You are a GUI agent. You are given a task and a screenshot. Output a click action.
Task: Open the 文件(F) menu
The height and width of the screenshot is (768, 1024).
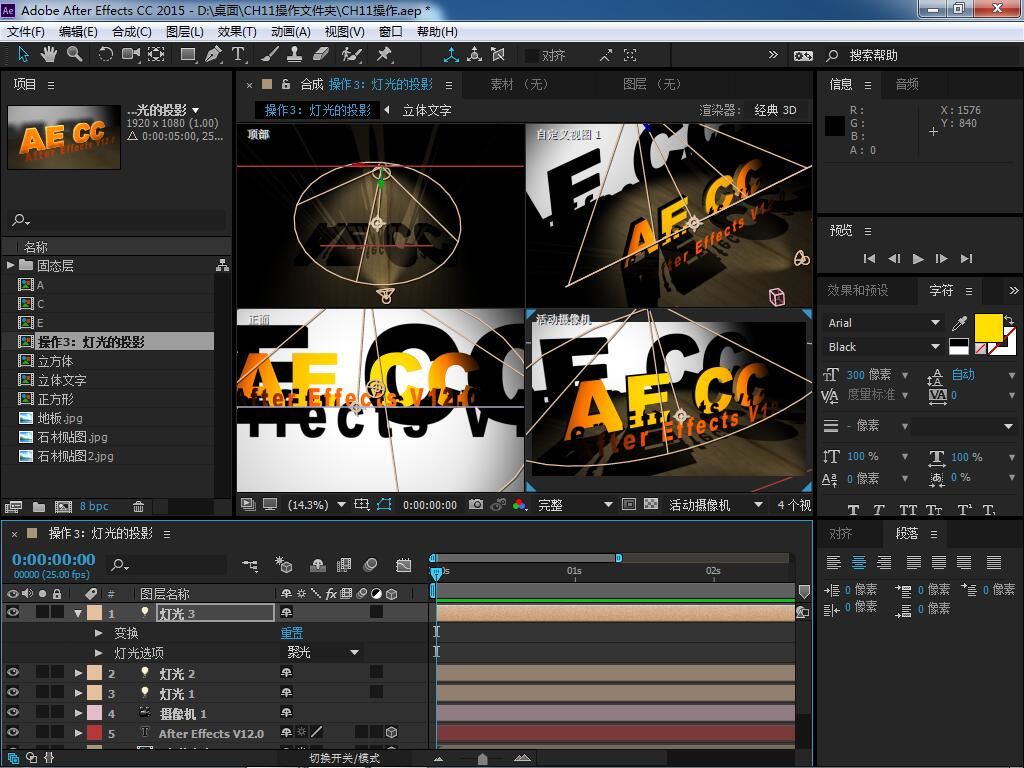point(25,31)
